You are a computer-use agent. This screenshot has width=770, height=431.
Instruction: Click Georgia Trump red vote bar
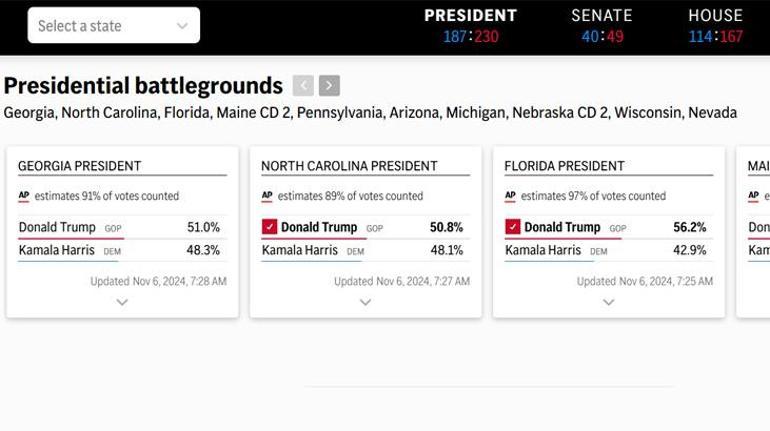tap(70, 239)
